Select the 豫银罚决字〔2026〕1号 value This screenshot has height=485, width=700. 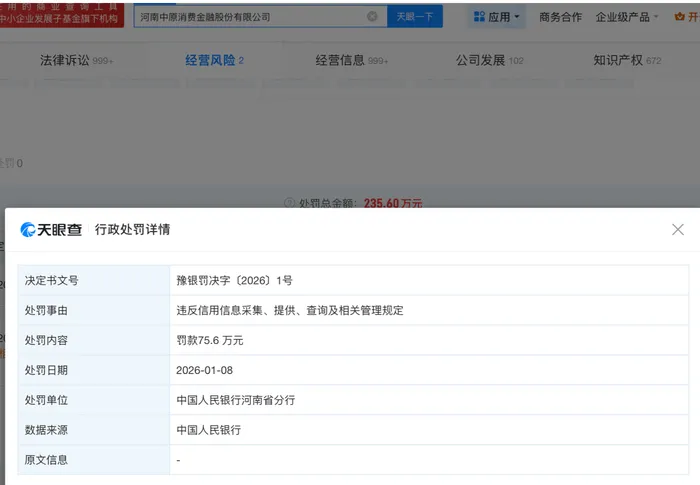[234, 280]
